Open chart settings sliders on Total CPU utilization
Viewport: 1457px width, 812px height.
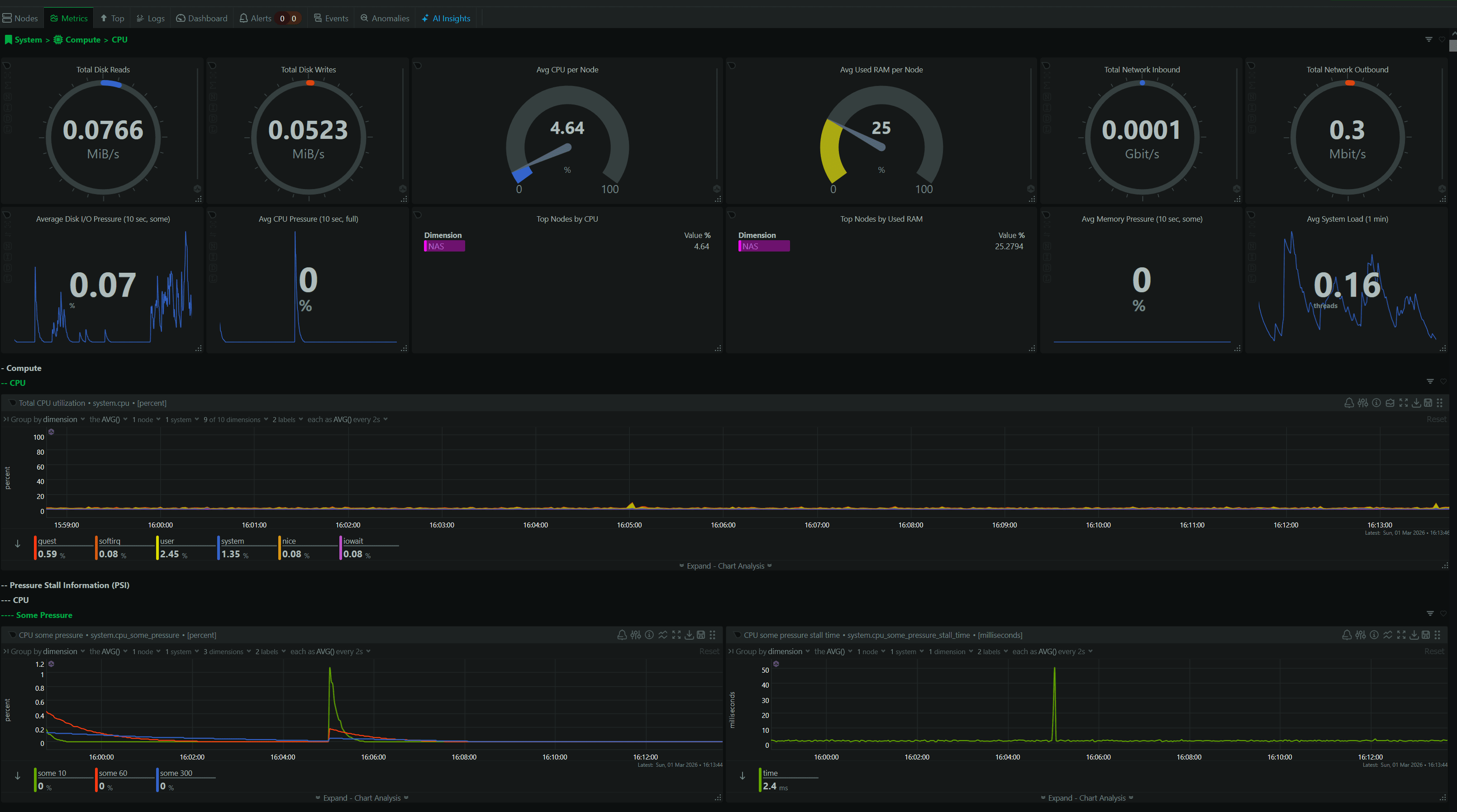tap(1362, 403)
